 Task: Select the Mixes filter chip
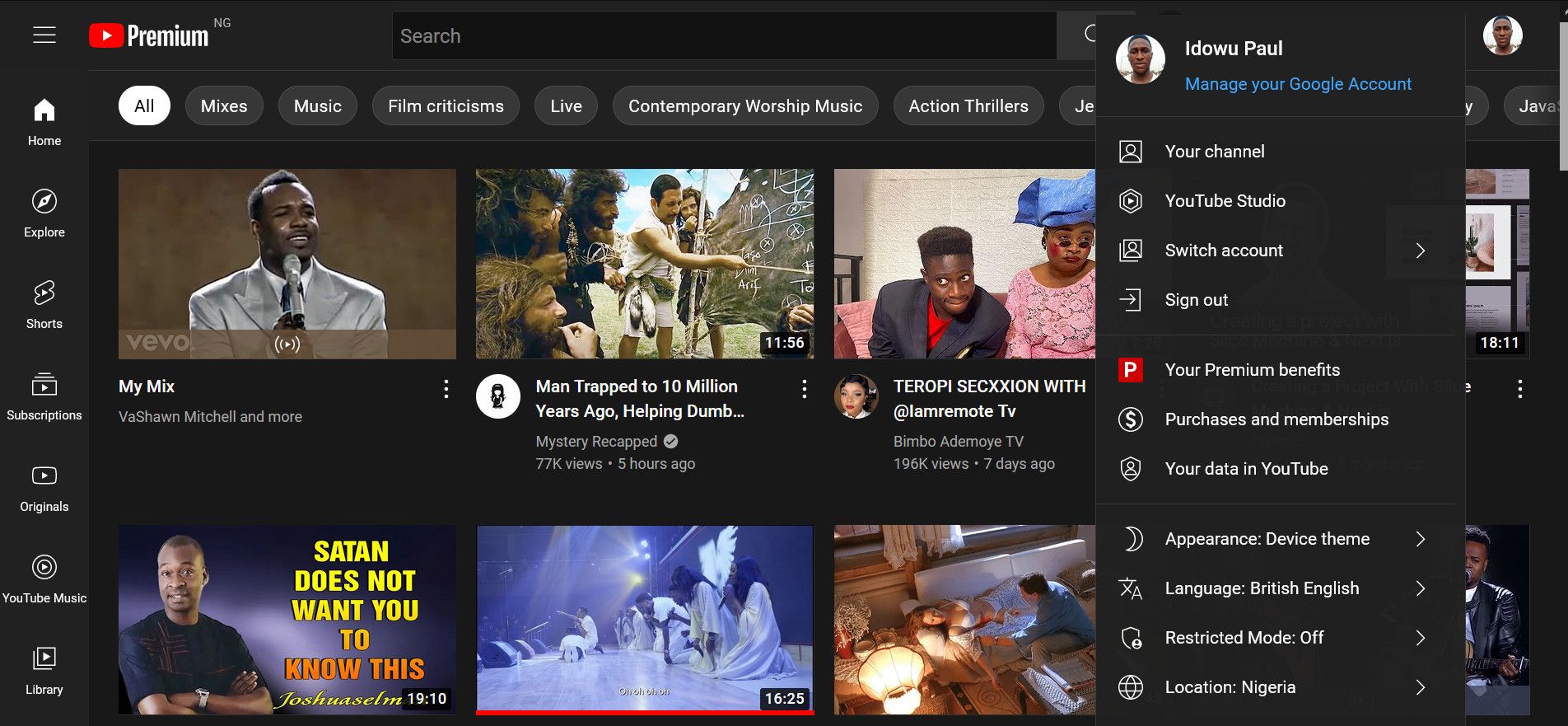click(224, 105)
